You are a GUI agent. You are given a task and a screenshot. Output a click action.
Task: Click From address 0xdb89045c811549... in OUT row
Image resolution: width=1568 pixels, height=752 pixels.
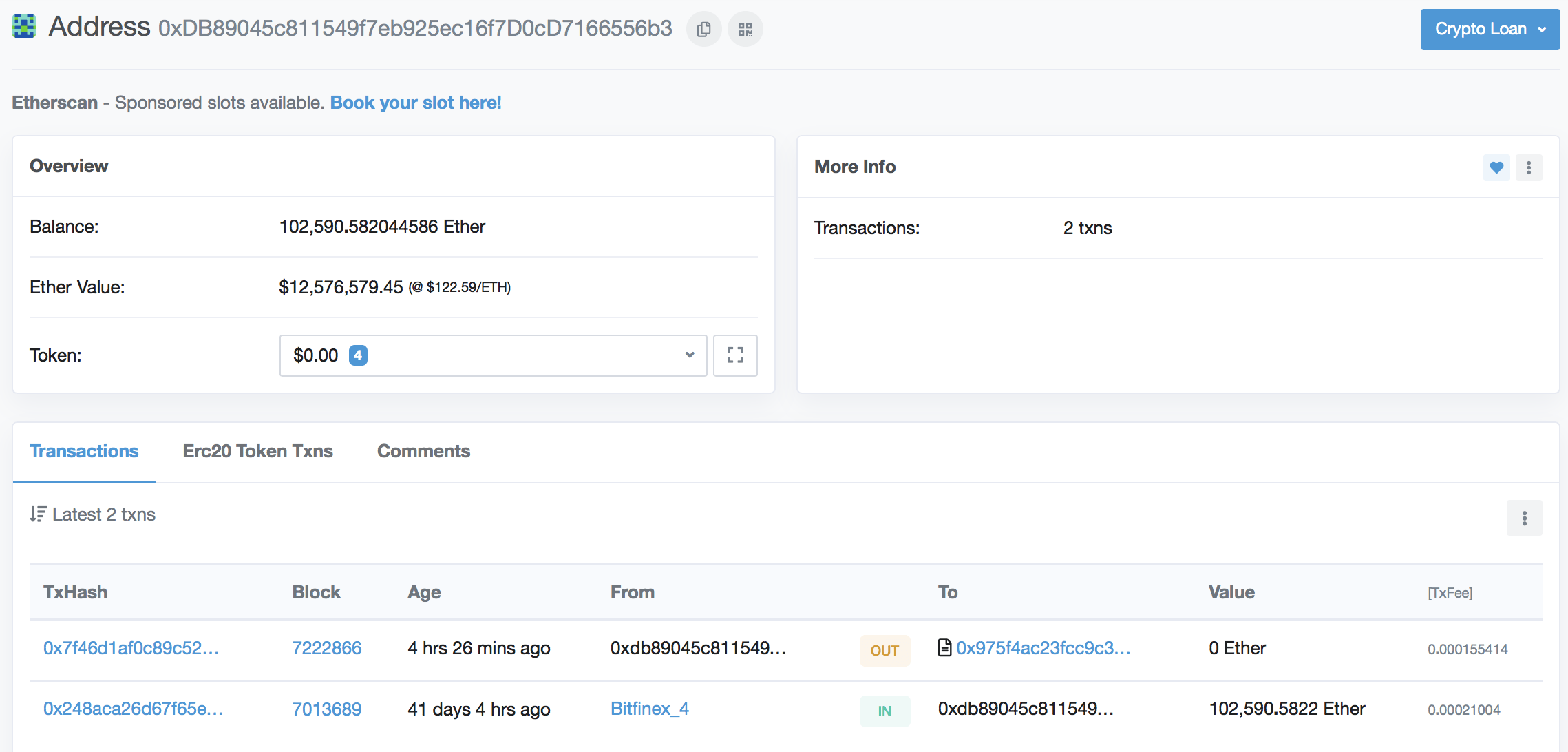[698, 648]
